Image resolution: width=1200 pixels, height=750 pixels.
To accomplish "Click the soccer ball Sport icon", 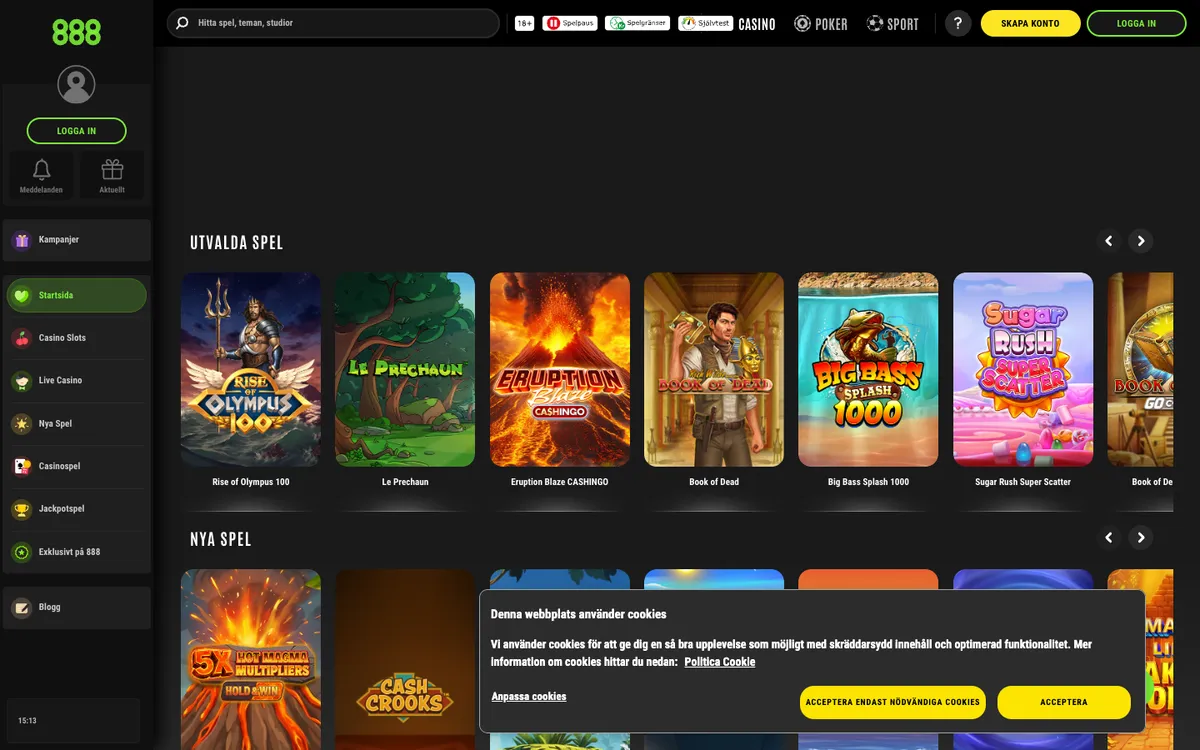I will (875, 23).
